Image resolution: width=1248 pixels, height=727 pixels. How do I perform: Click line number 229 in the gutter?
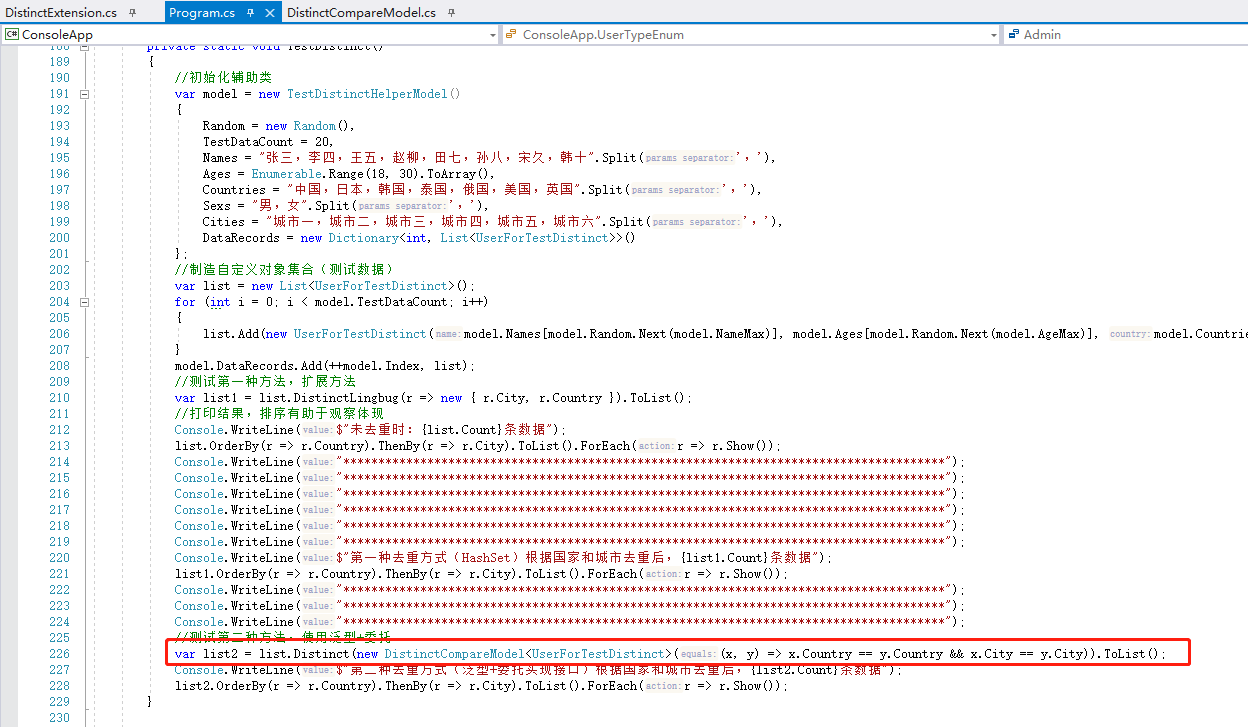(59, 702)
